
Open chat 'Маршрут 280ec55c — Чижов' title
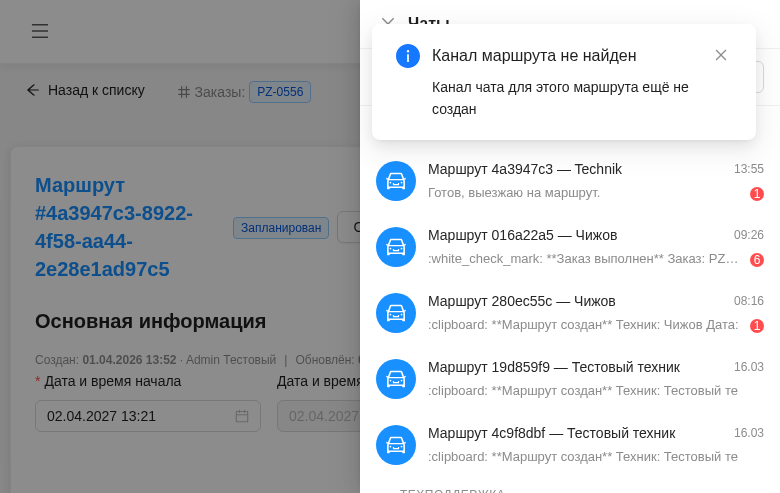[x=521, y=301]
